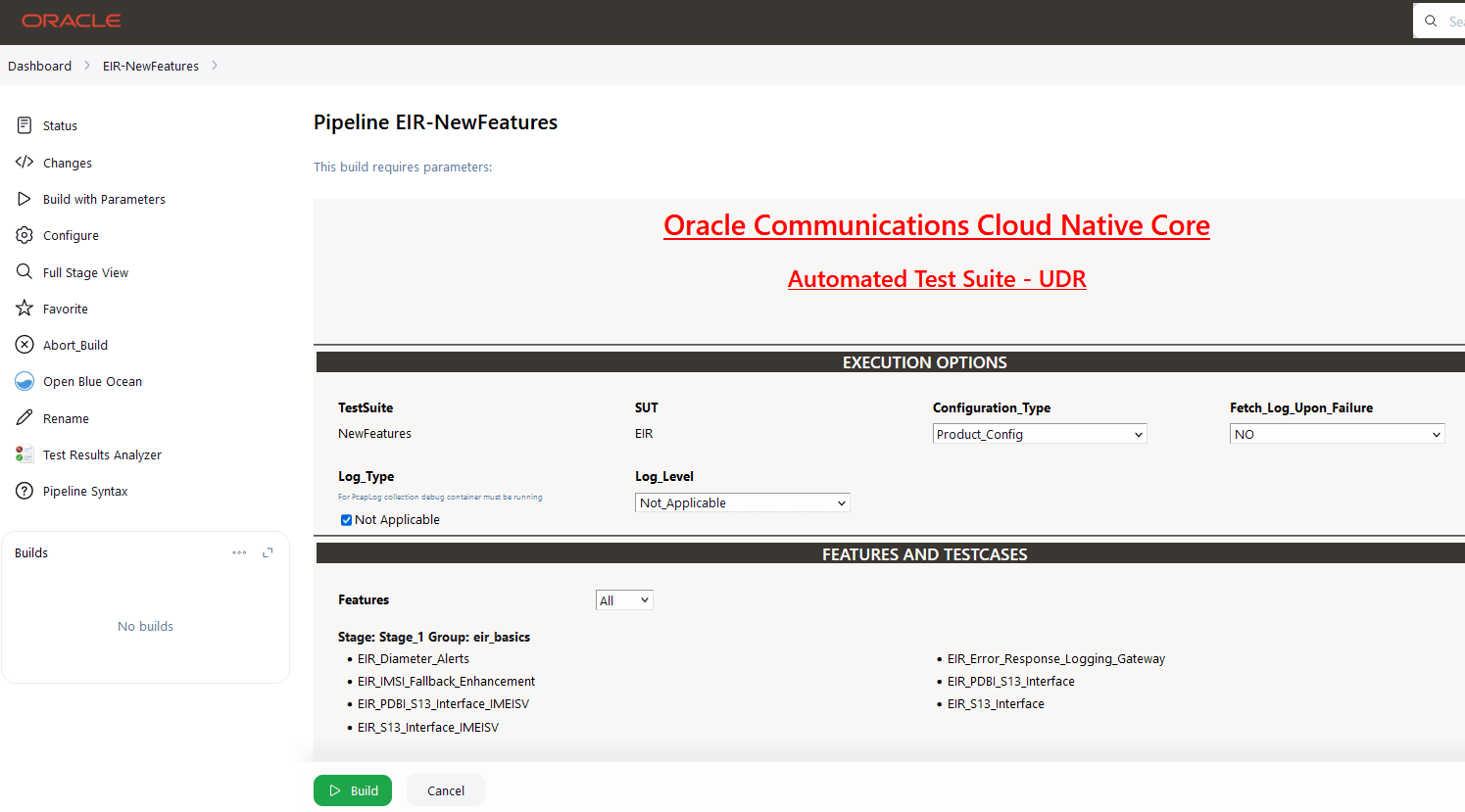Click the Automated Test Suite - UDR heading

tap(937, 279)
